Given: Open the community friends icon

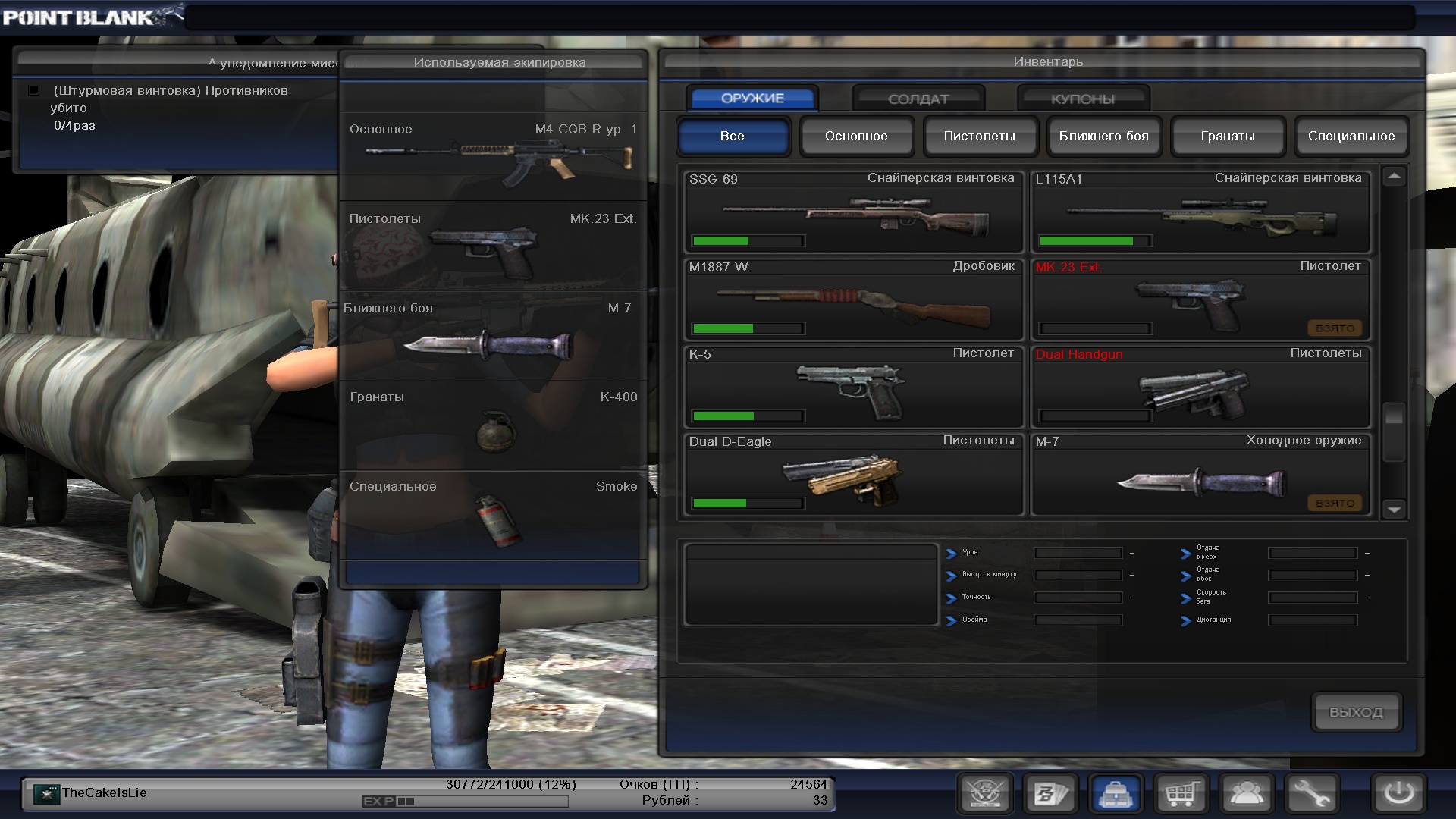Looking at the screenshot, I should (1246, 794).
